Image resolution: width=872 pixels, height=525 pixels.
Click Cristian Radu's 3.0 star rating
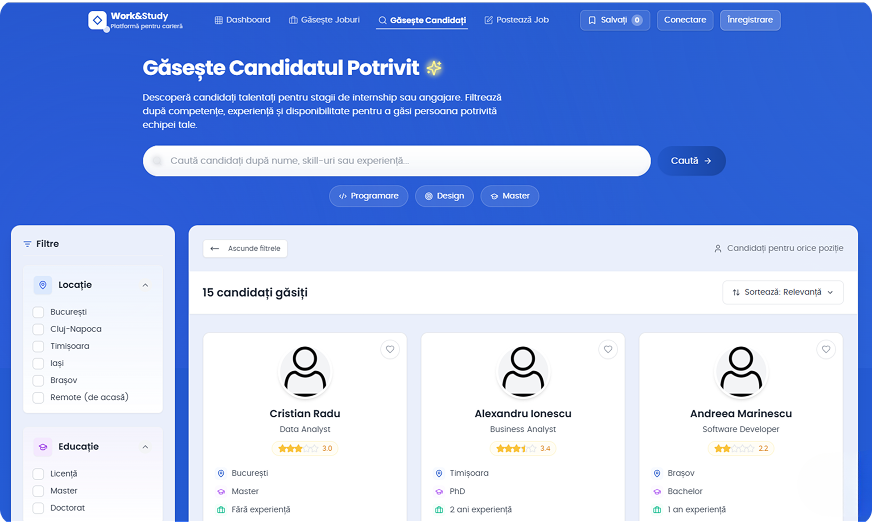[x=305, y=449]
